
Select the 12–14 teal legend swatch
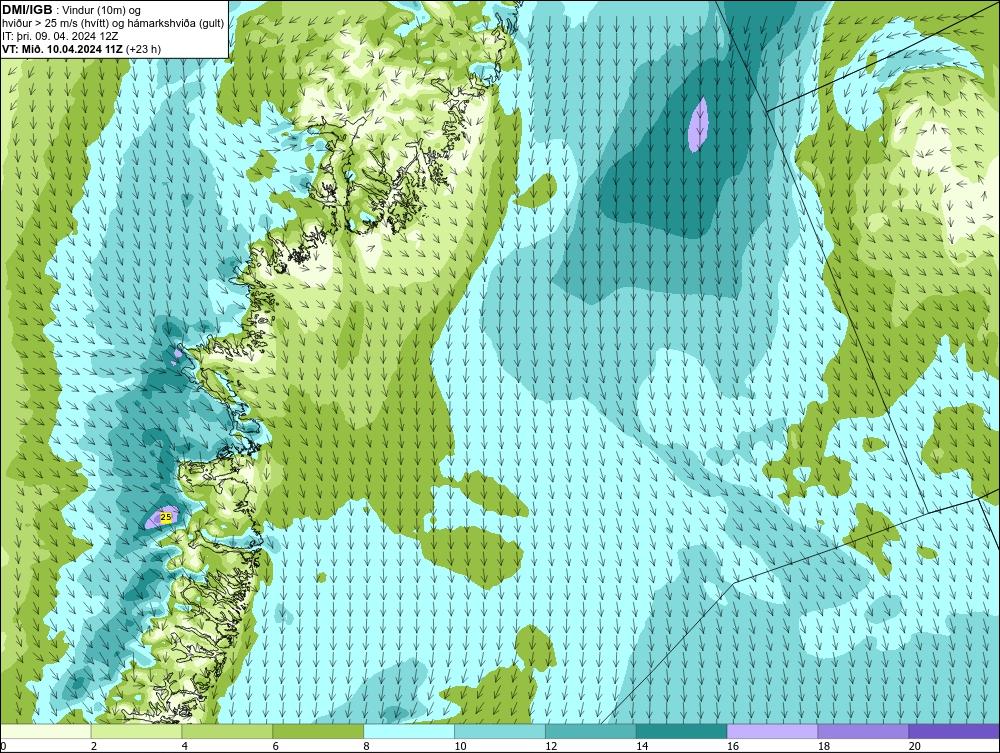point(591,731)
